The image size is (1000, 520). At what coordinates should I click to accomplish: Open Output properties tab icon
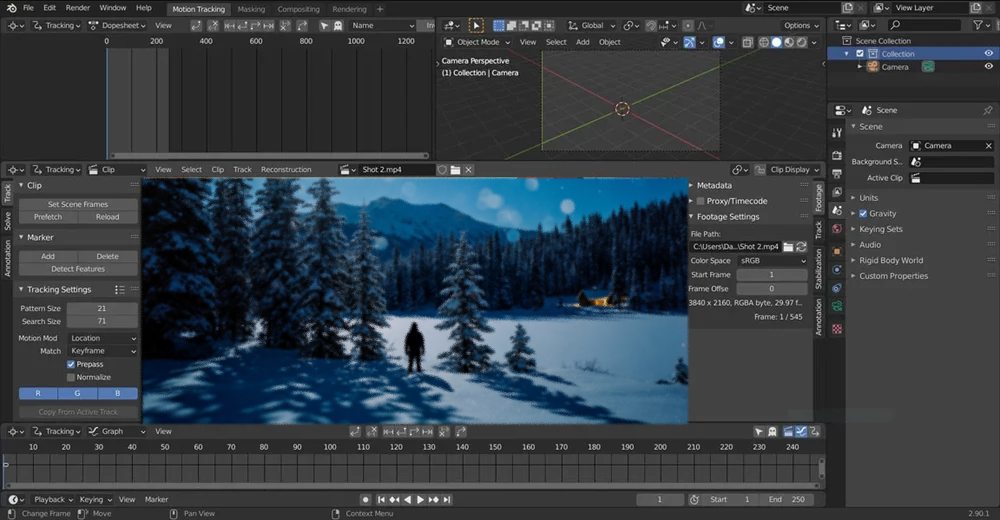click(x=837, y=174)
